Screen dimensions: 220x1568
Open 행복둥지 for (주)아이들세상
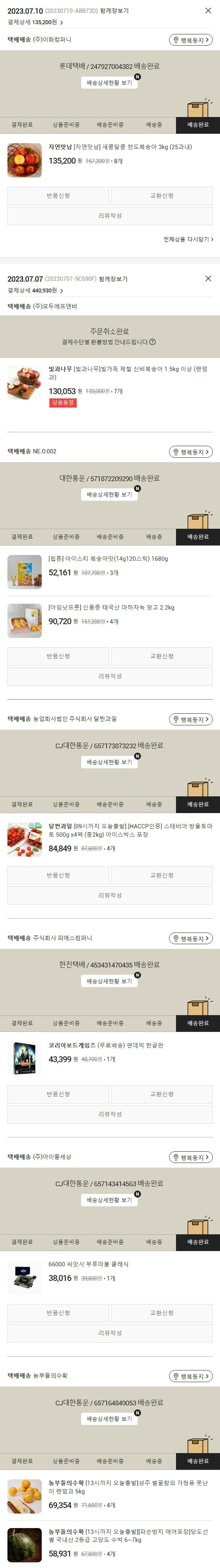click(191, 1156)
